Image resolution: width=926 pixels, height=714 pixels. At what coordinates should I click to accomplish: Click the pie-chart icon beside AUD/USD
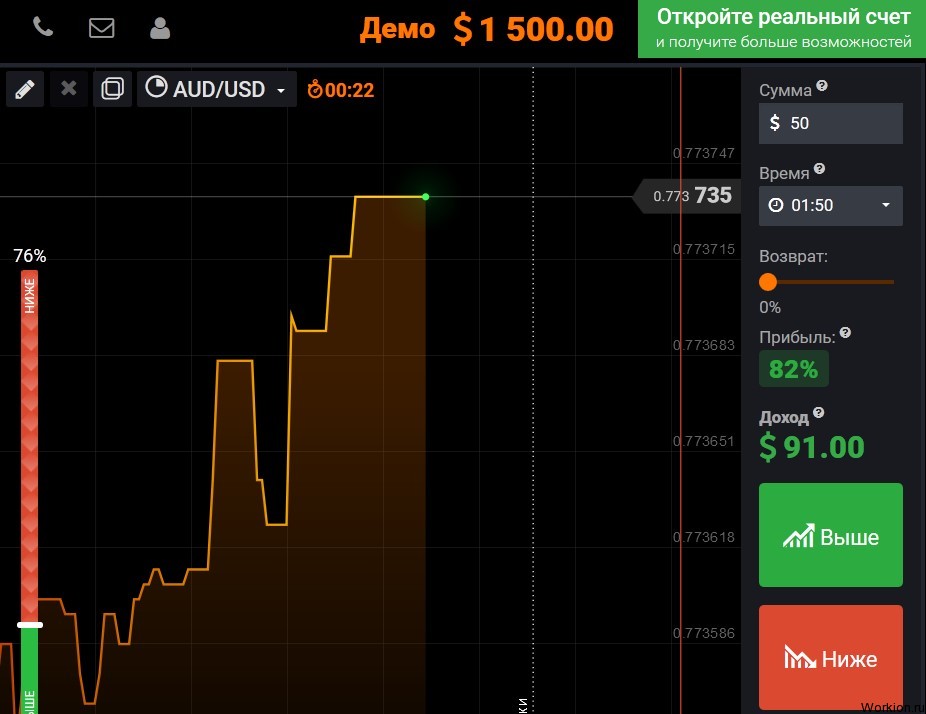[x=156, y=87]
